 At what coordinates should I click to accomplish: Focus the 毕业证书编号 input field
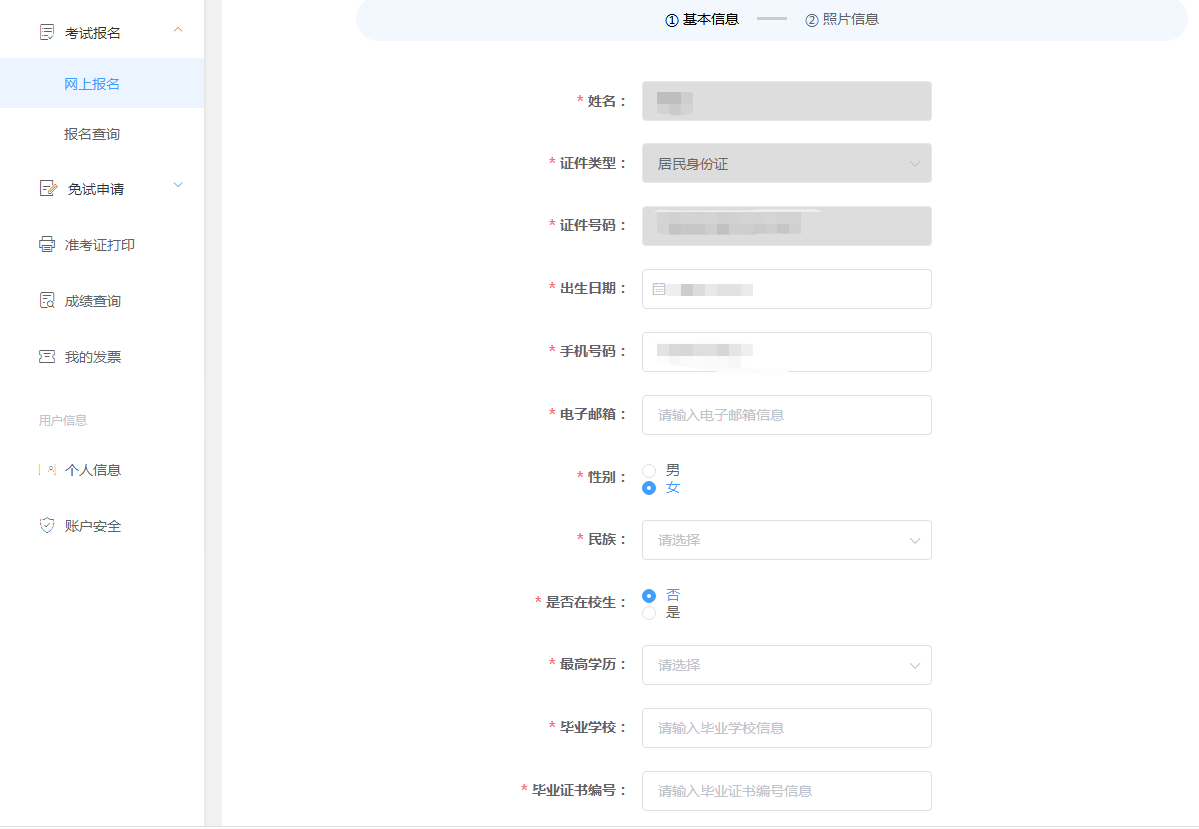point(787,791)
